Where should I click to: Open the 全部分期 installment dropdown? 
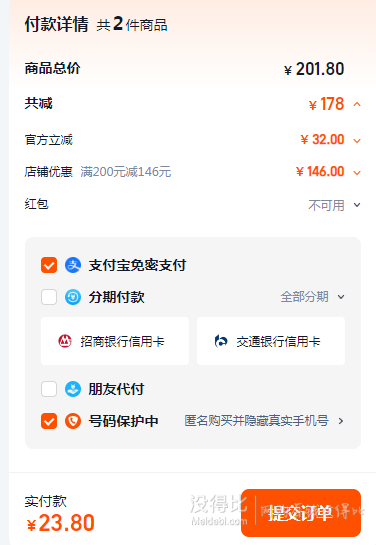(312, 297)
